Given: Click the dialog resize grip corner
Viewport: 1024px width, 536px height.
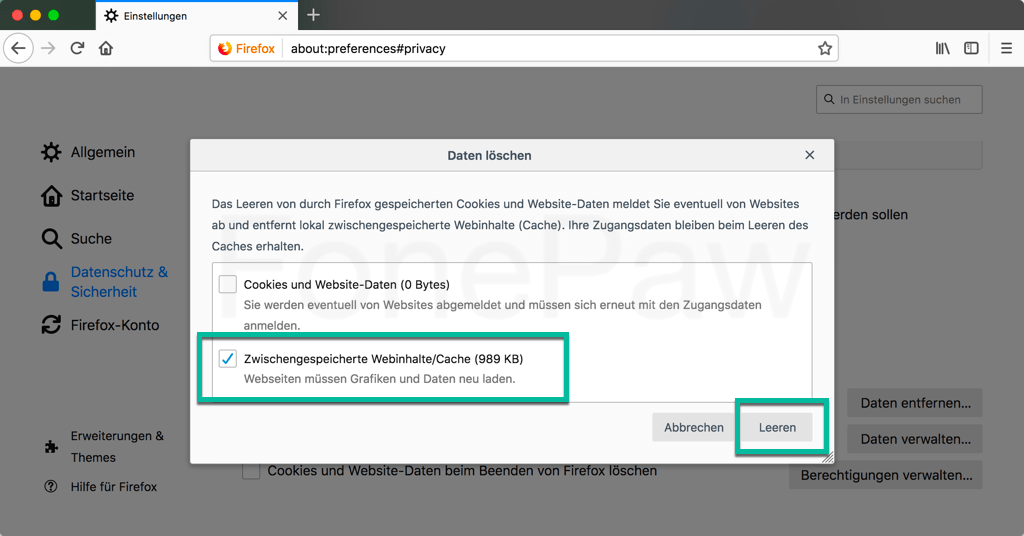Looking at the screenshot, I should [827, 458].
